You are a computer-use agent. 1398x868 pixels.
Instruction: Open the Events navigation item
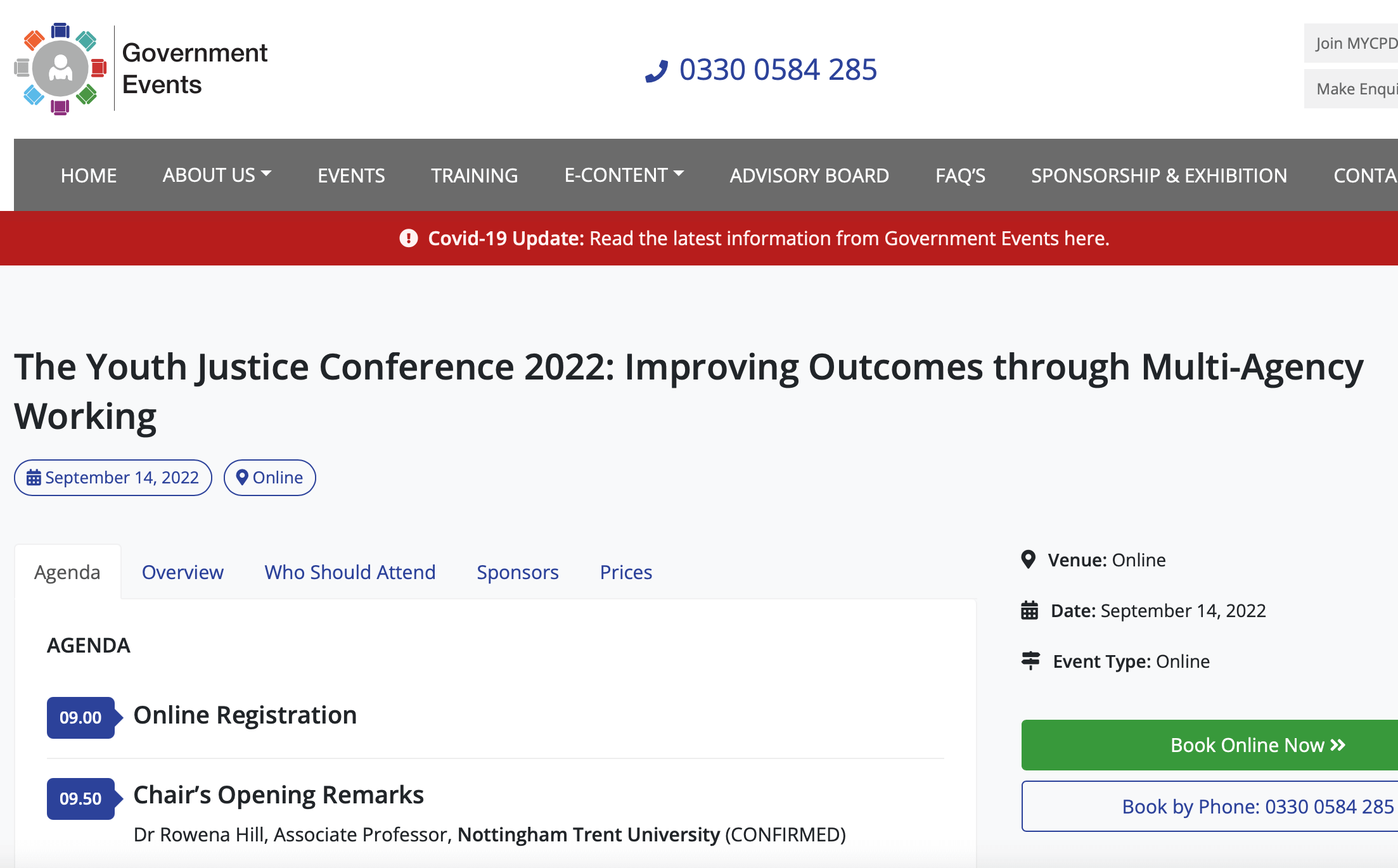pyautogui.click(x=351, y=176)
